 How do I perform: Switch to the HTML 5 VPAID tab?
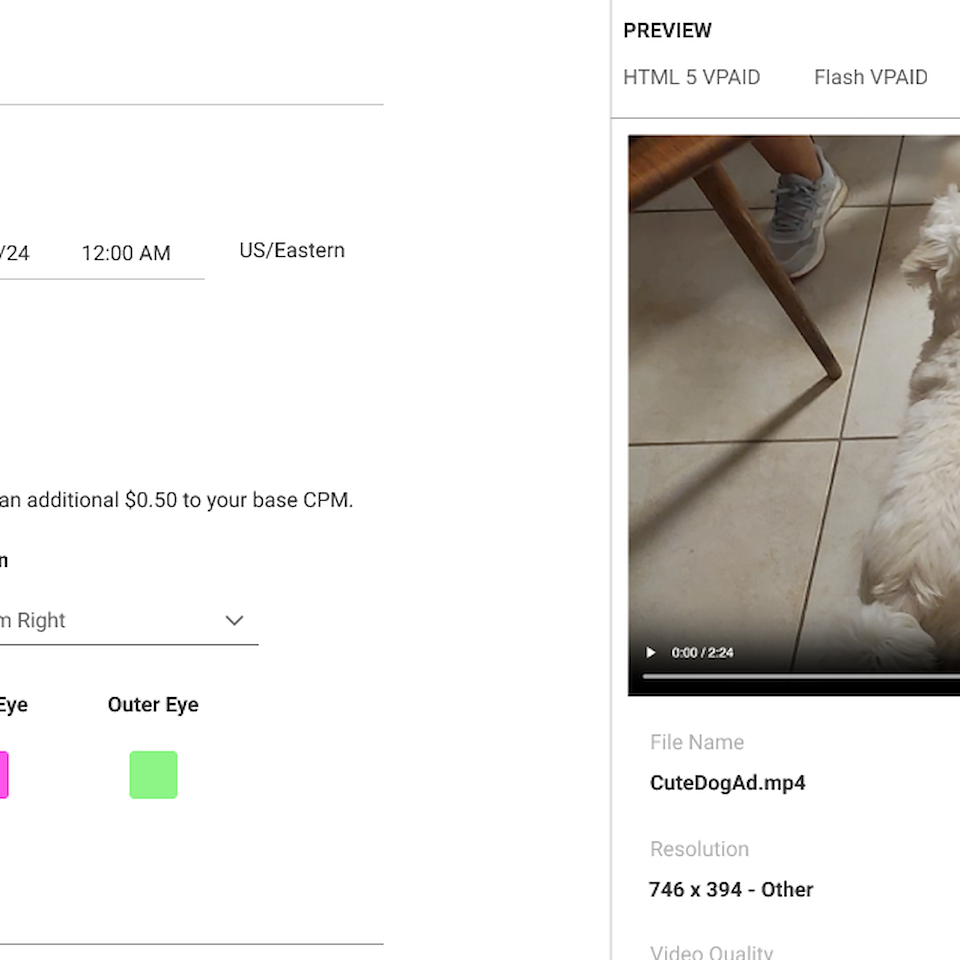691,77
